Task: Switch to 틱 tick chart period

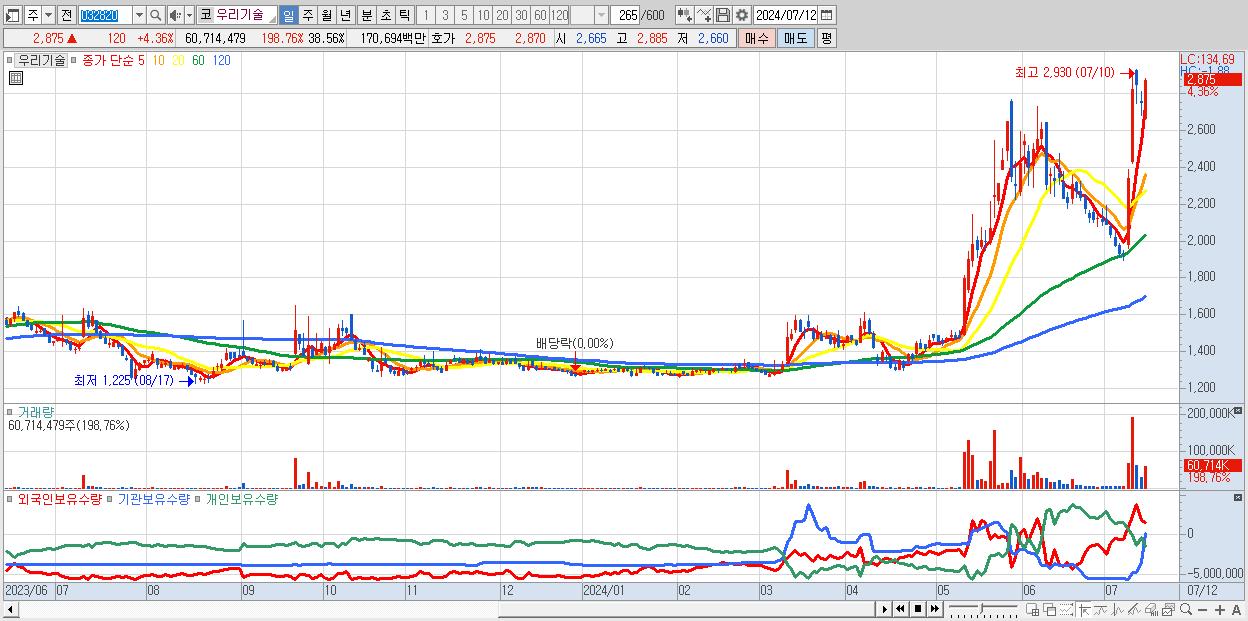Action: coord(404,15)
